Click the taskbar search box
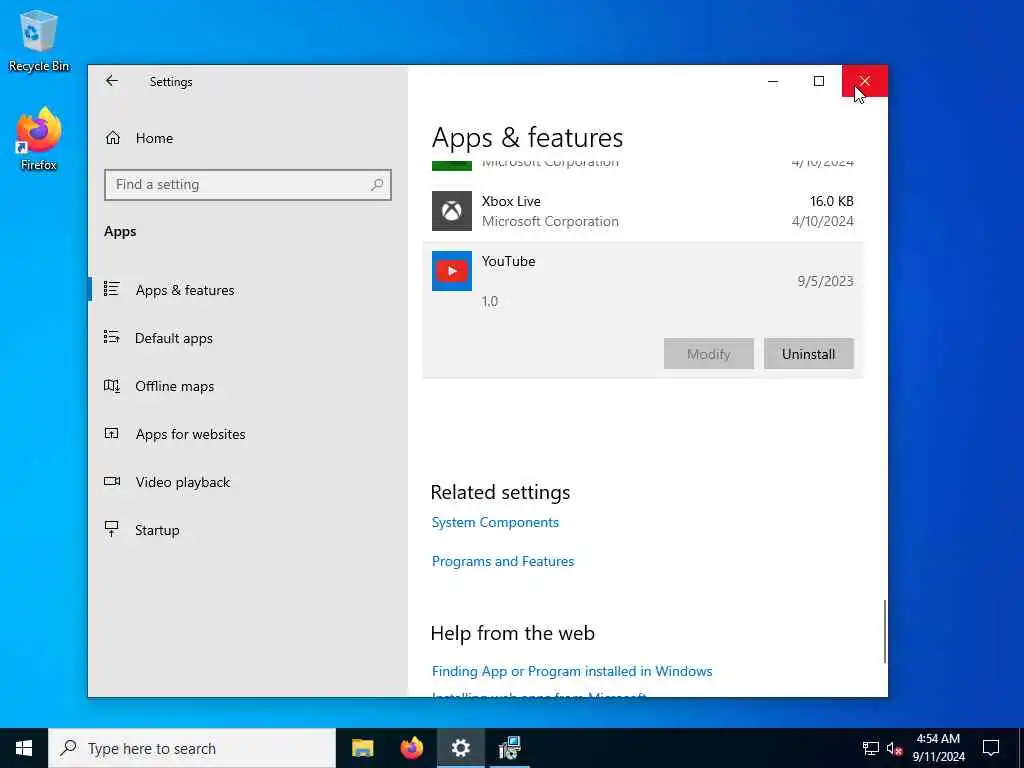 (192, 748)
